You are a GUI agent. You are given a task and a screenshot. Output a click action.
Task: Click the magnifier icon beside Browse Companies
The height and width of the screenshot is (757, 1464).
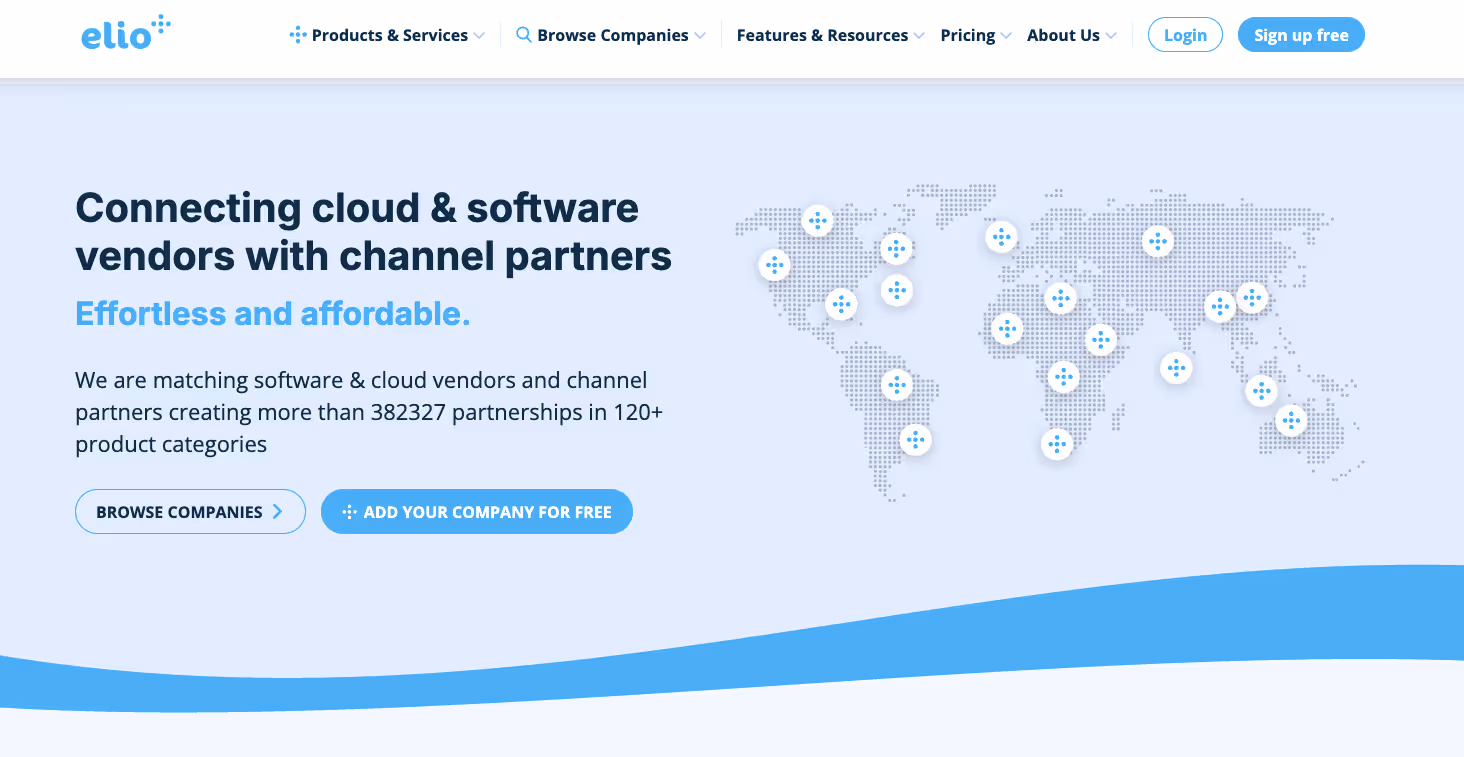(523, 35)
